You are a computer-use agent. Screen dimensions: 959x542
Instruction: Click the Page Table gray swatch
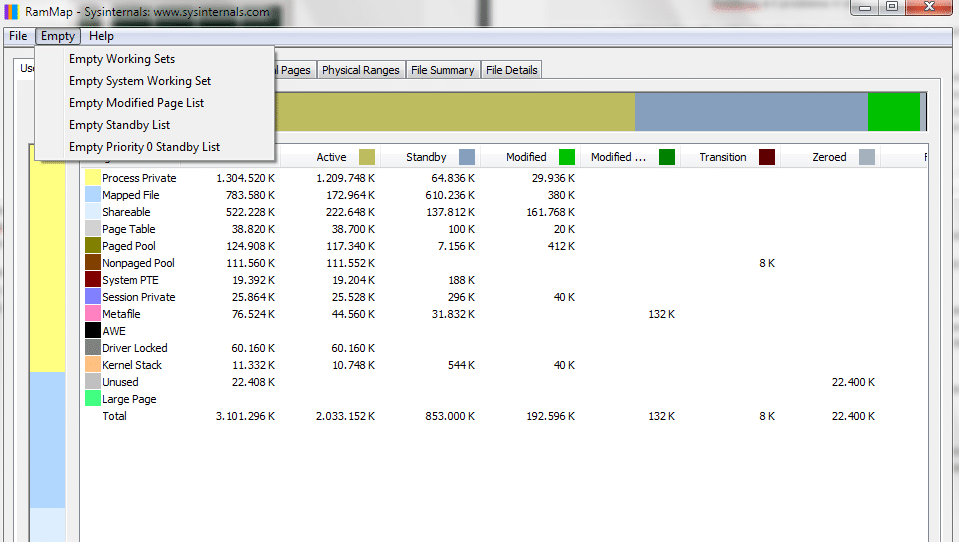click(x=93, y=229)
